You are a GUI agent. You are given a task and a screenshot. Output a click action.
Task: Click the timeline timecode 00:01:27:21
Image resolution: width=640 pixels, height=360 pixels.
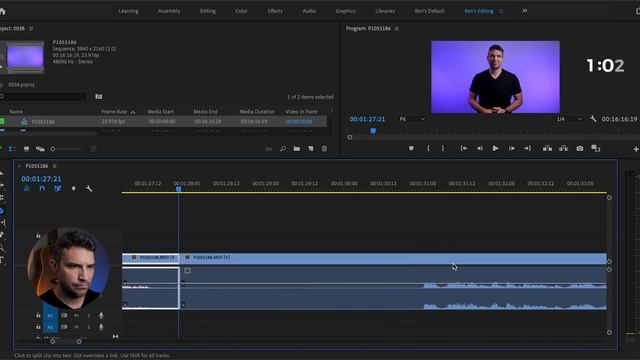41,179
